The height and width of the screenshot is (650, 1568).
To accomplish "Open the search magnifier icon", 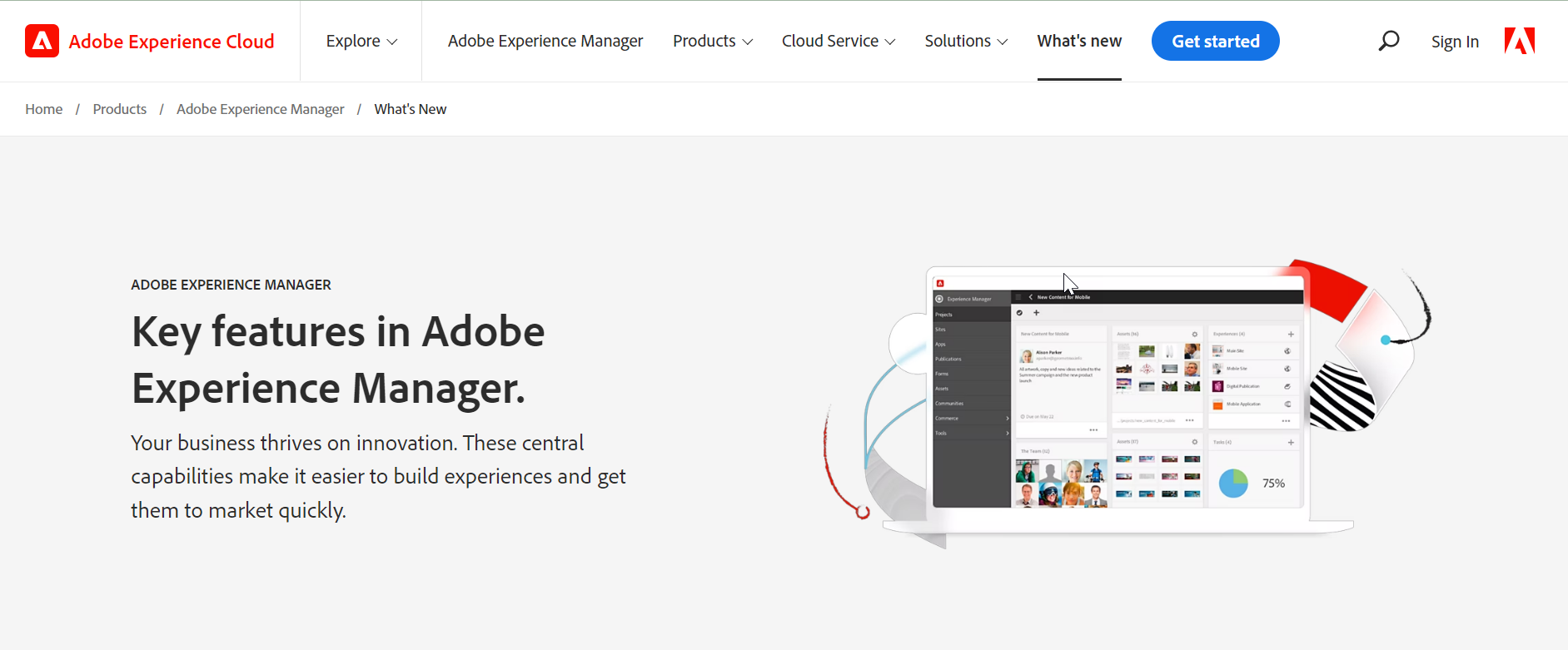I will point(1388,41).
